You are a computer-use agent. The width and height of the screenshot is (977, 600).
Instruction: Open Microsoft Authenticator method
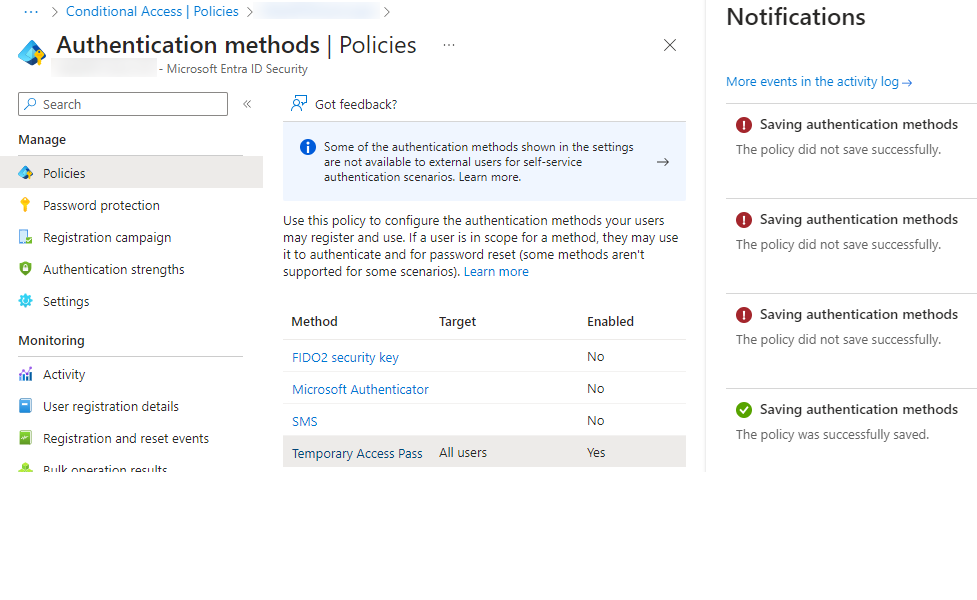click(x=360, y=389)
